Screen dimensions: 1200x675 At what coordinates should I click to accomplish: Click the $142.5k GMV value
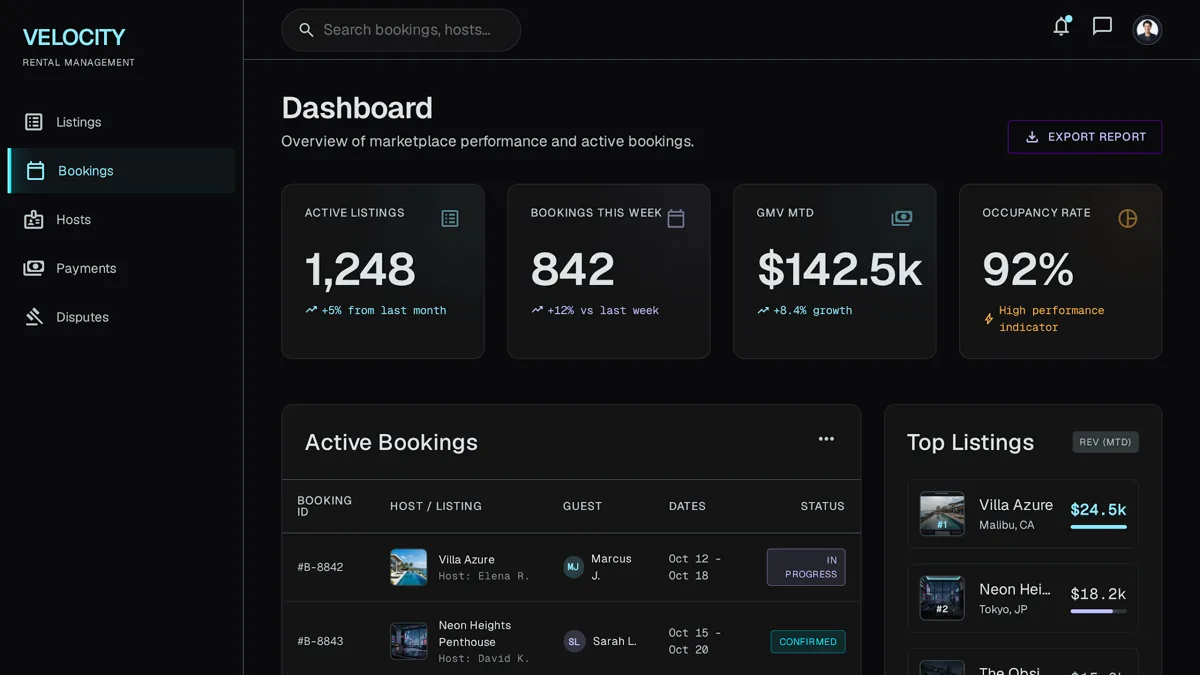(x=839, y=269)
